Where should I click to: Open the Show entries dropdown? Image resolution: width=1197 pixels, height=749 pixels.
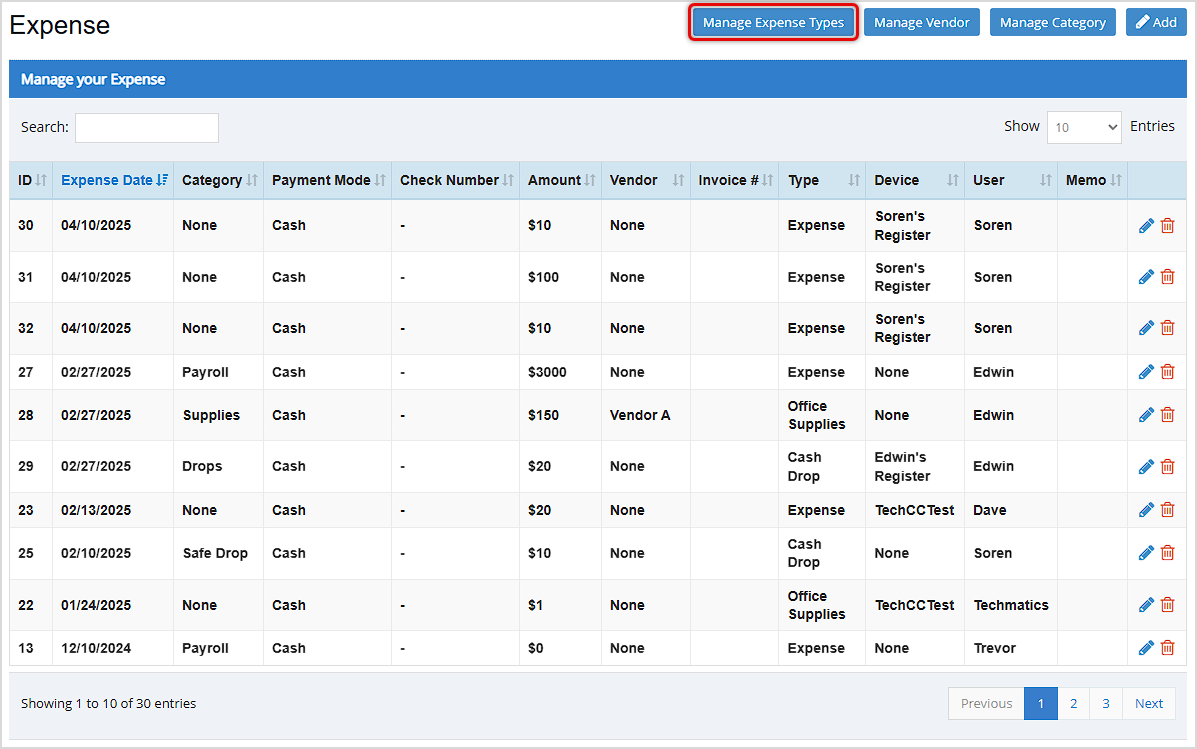coord(1084,127)
